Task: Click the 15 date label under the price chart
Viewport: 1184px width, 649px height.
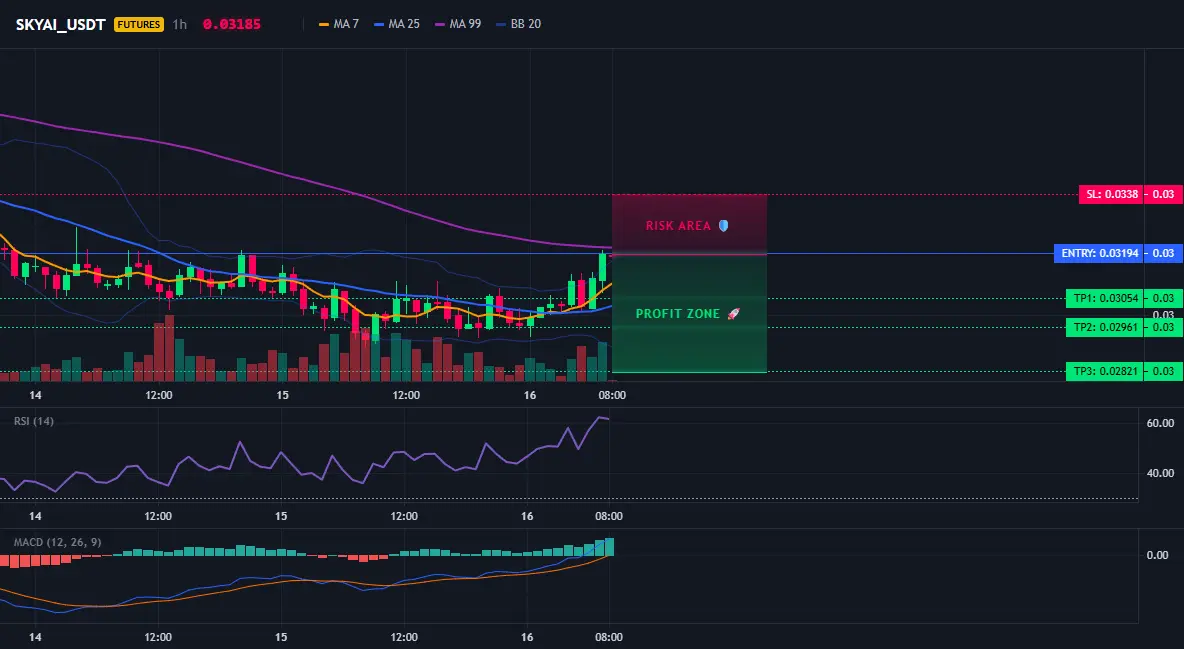Action: tap(282, 395)
